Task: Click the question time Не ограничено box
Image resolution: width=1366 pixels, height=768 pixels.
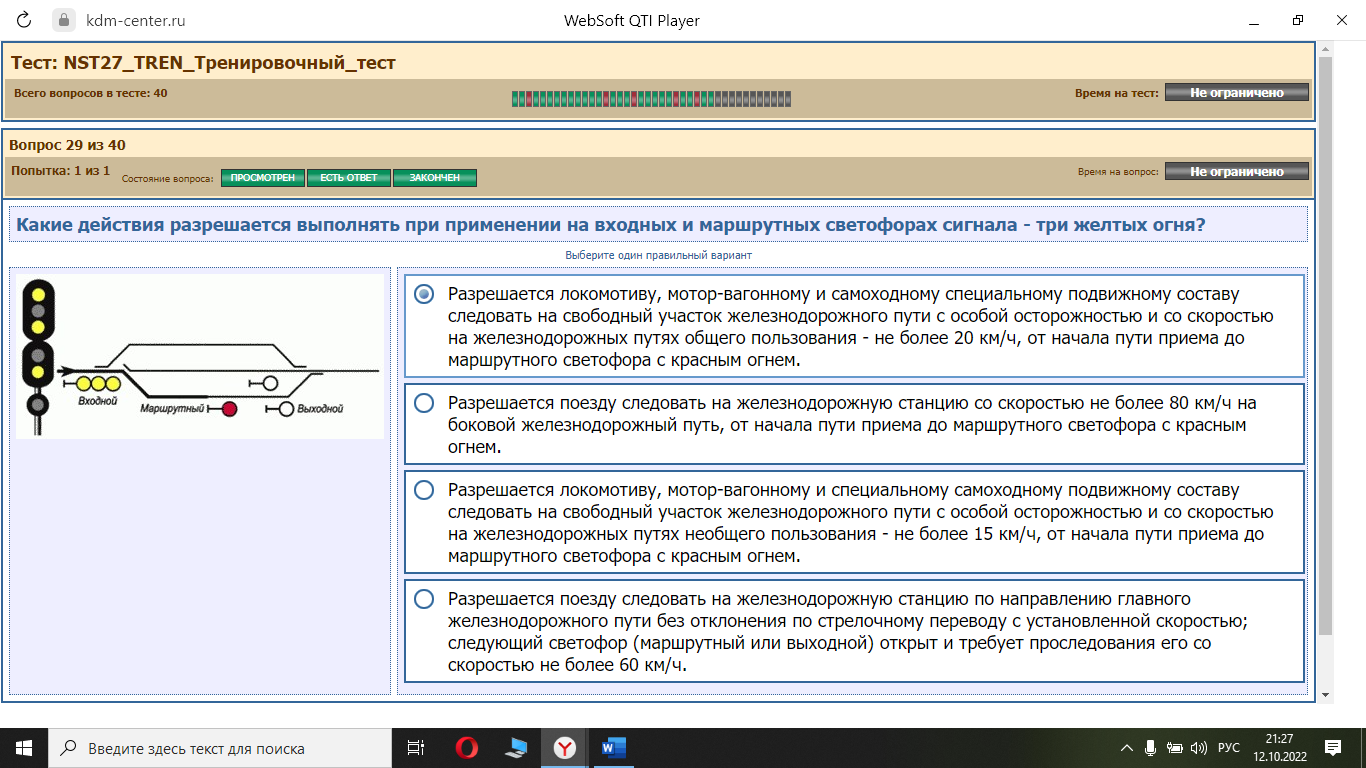Action: tap(1236, 172)
